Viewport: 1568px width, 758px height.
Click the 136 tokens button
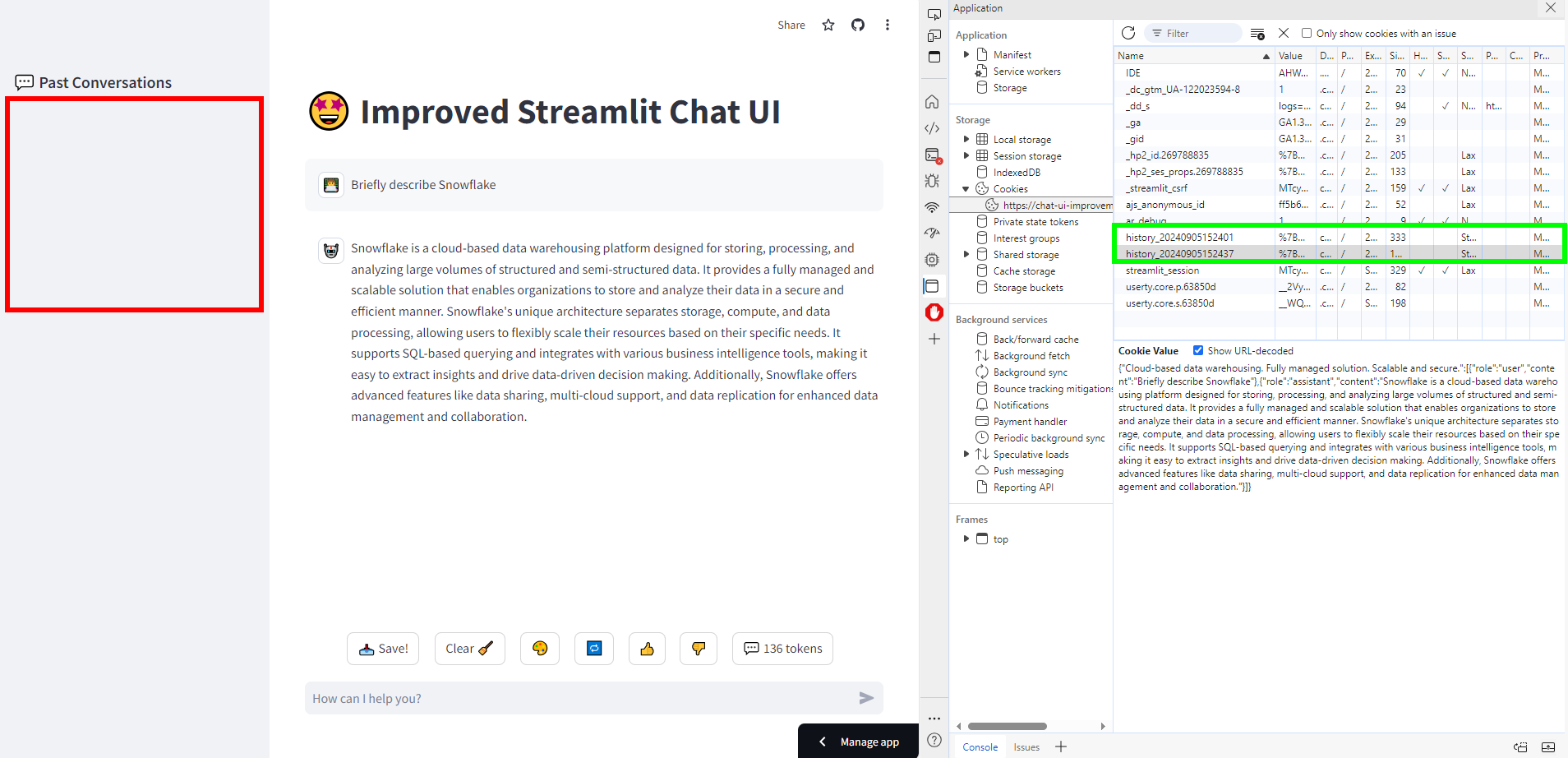pyautogui.click(x=782, y=649)
